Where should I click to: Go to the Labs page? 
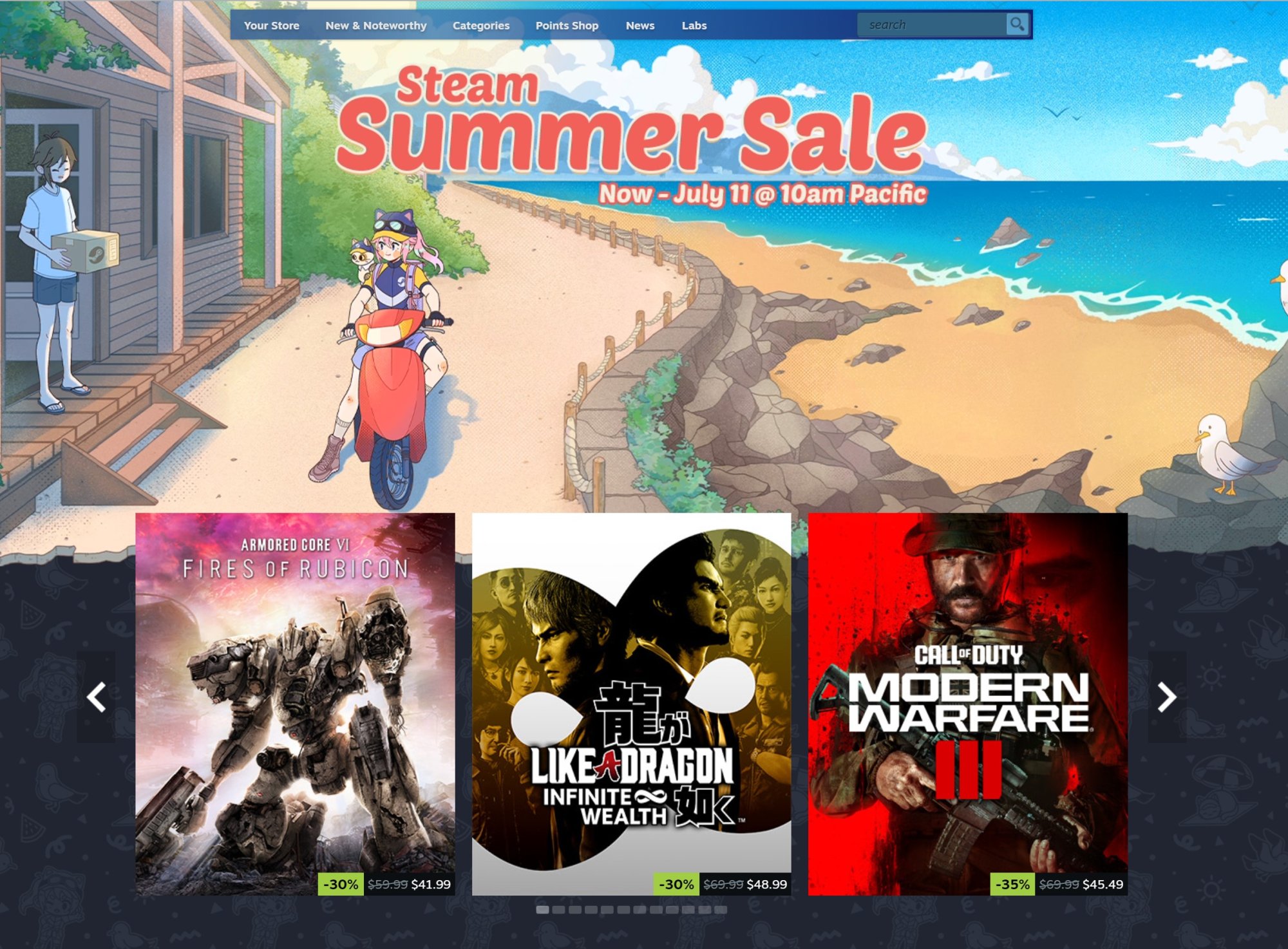(694, 26)
